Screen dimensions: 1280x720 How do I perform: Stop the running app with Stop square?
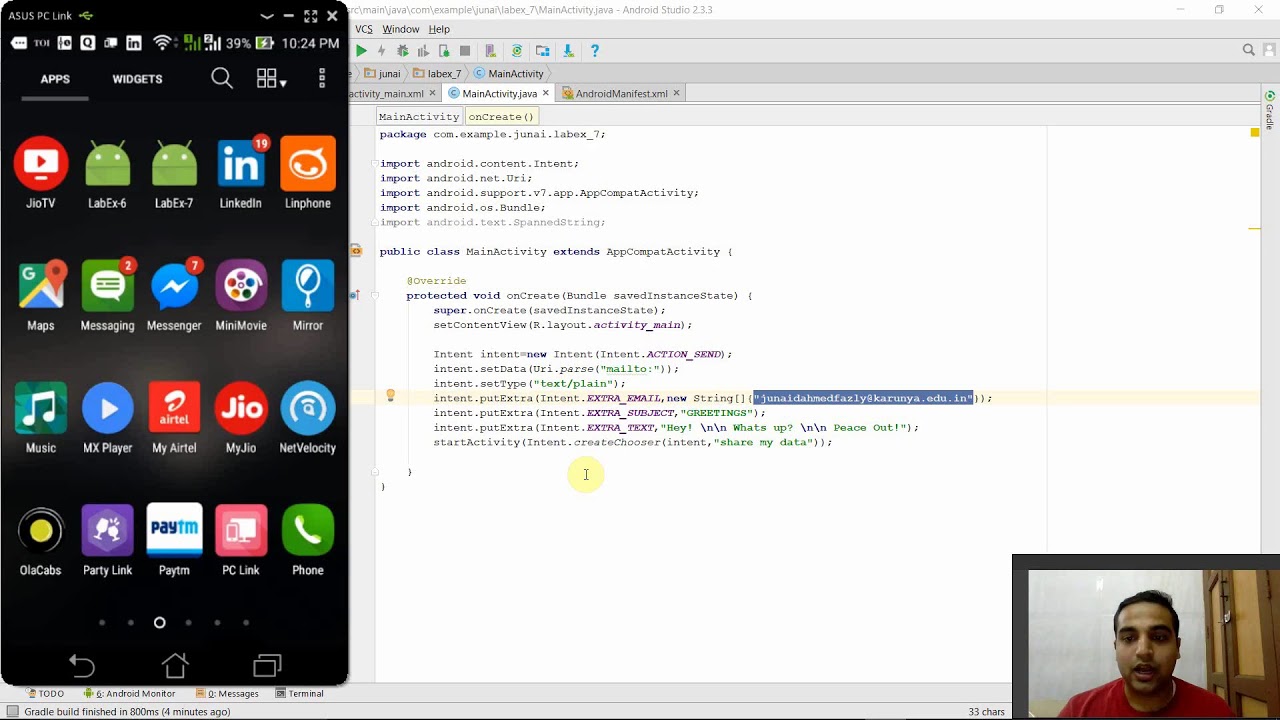[x=465, y=51]
